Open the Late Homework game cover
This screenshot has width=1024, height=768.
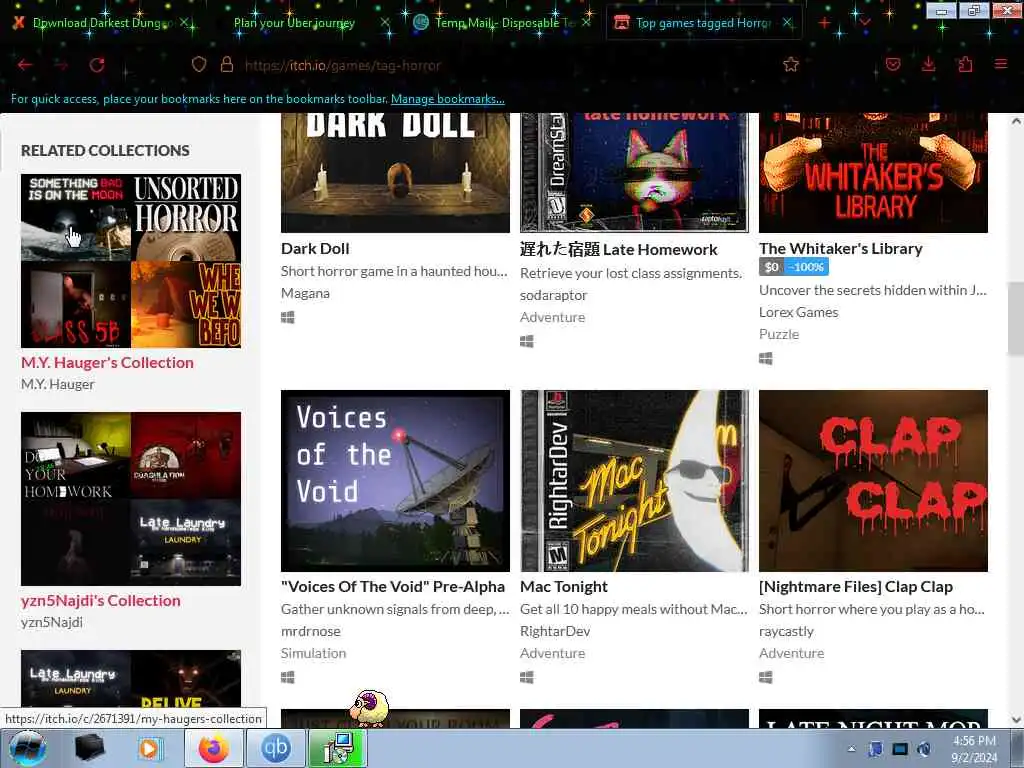(634, 172)
